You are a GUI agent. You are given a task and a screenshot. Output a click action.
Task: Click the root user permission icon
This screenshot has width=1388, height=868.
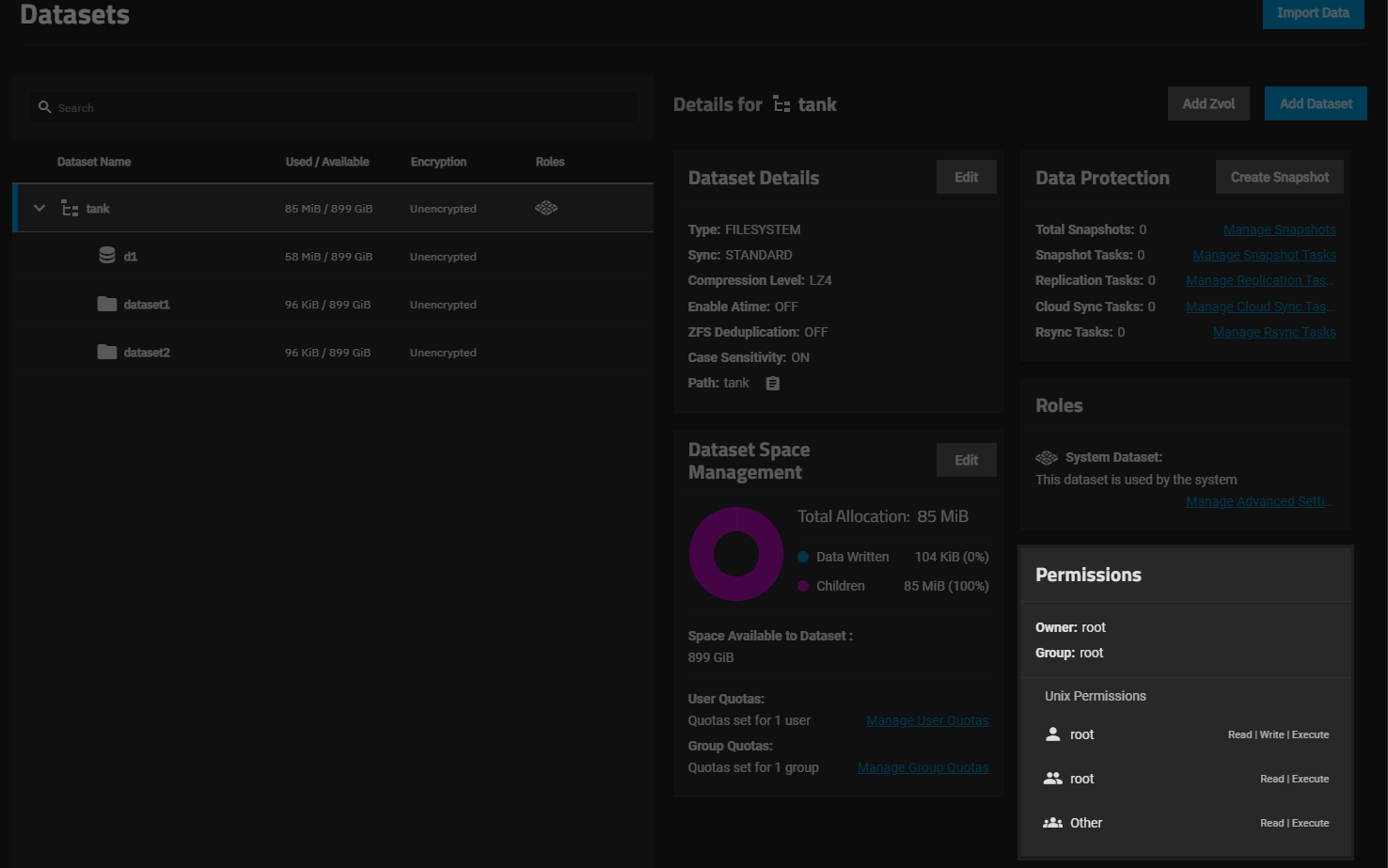(x=1052, y=734)
